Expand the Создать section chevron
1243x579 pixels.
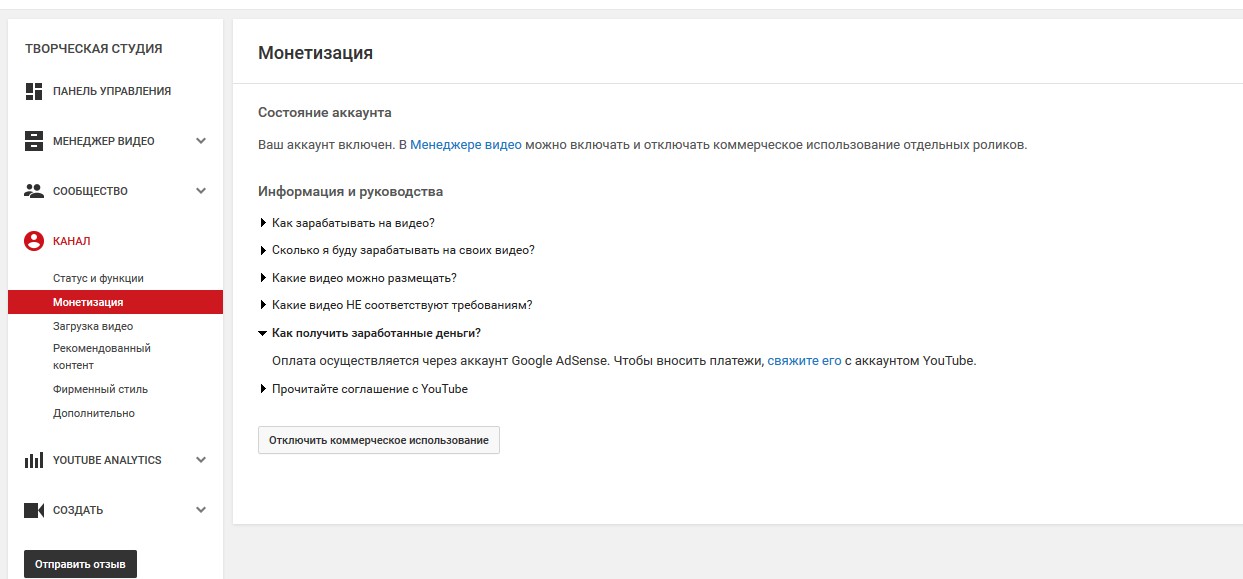click(201, 510)
